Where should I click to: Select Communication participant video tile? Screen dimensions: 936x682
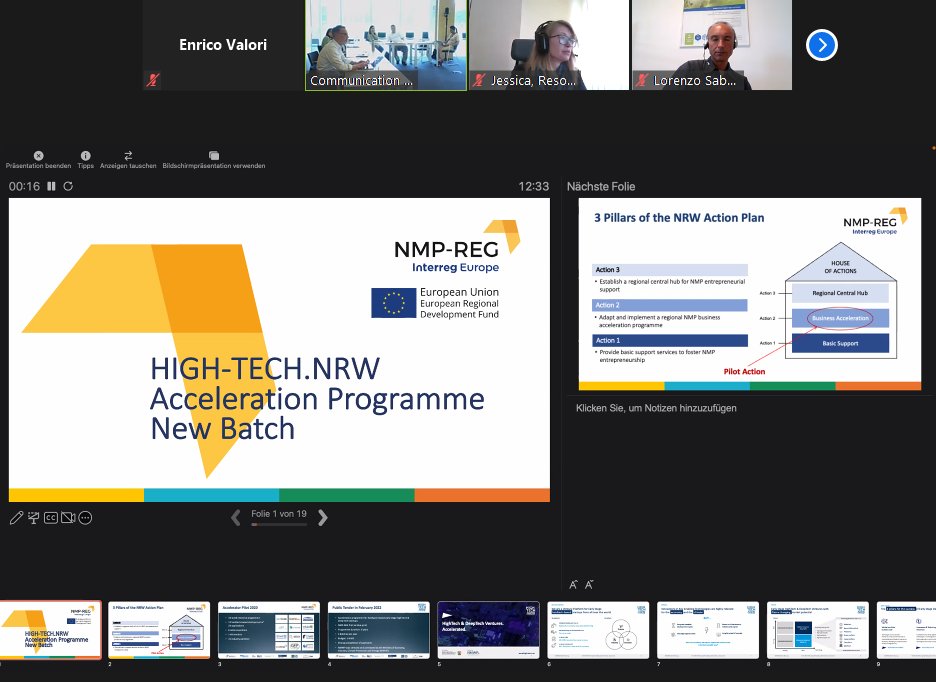click(x=386, y=45)
